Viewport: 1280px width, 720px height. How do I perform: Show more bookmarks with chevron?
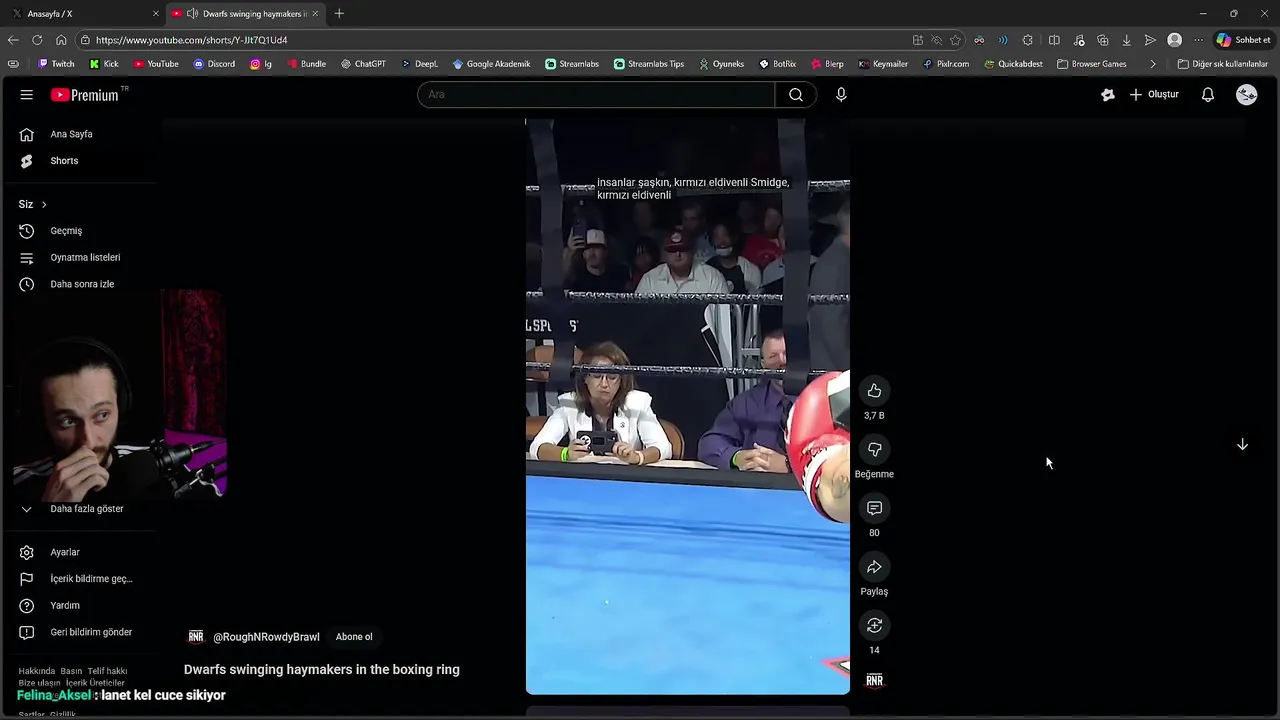1153,64
